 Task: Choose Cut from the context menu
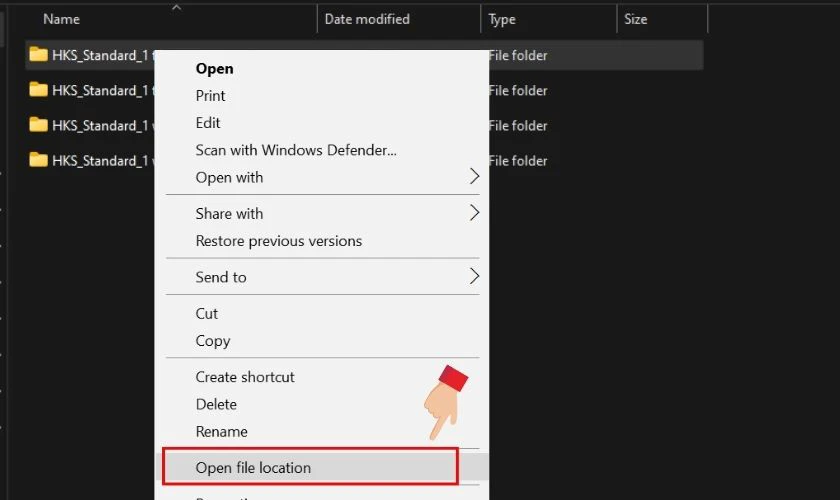207,314
